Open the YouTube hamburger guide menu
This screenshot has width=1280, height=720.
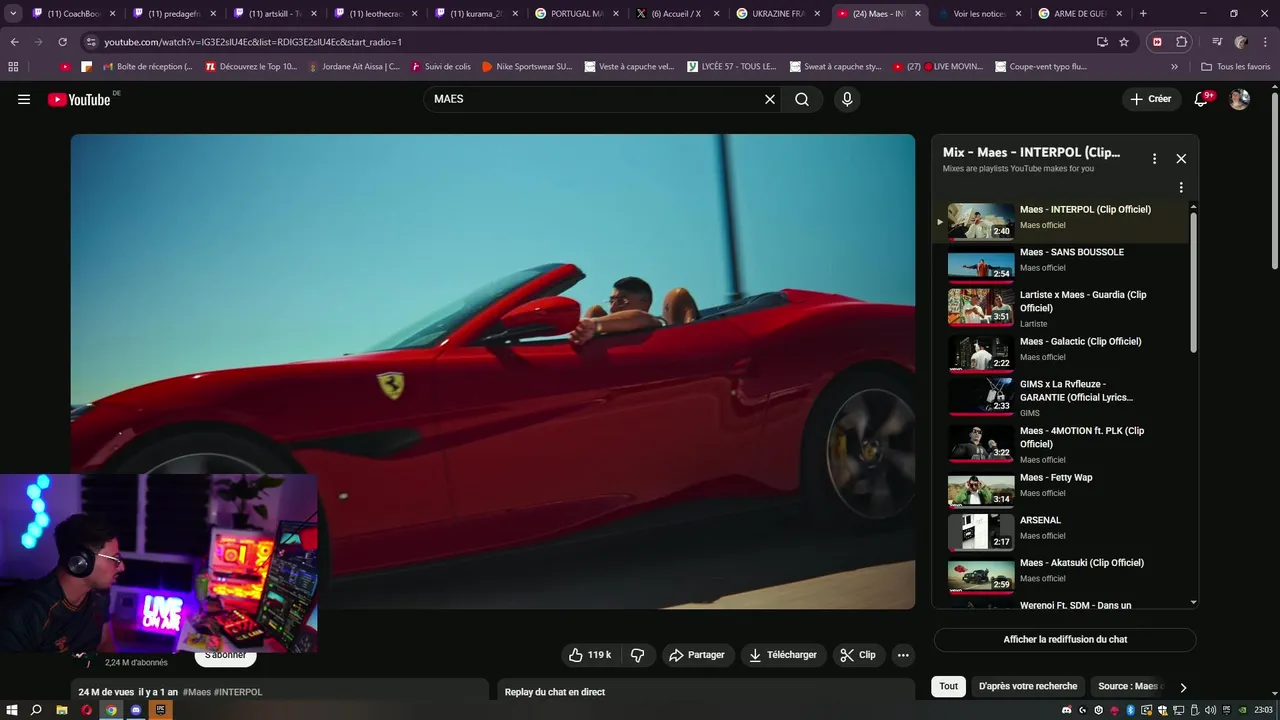point(24,99)
